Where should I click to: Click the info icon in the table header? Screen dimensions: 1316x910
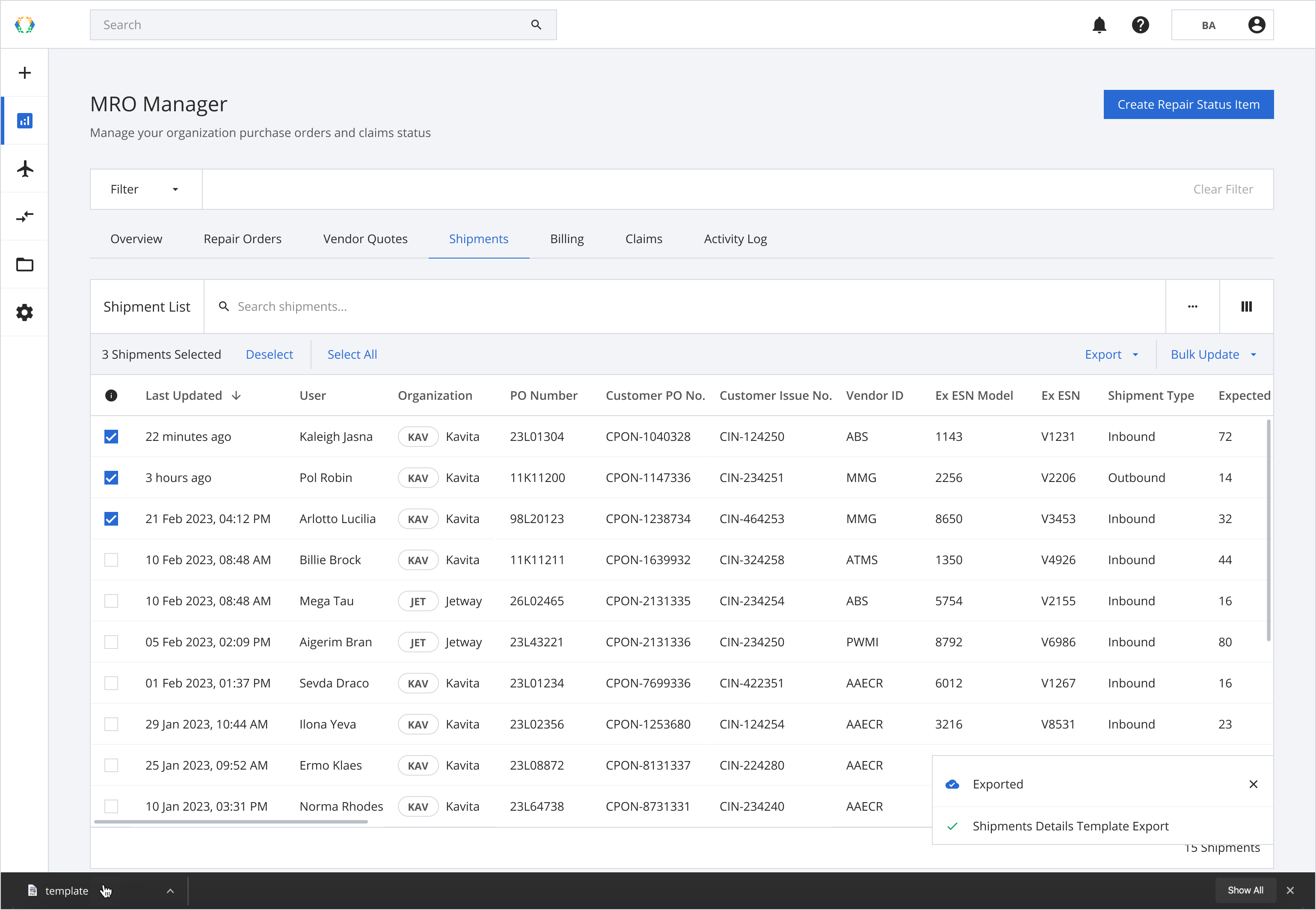[x=111, y=396]
